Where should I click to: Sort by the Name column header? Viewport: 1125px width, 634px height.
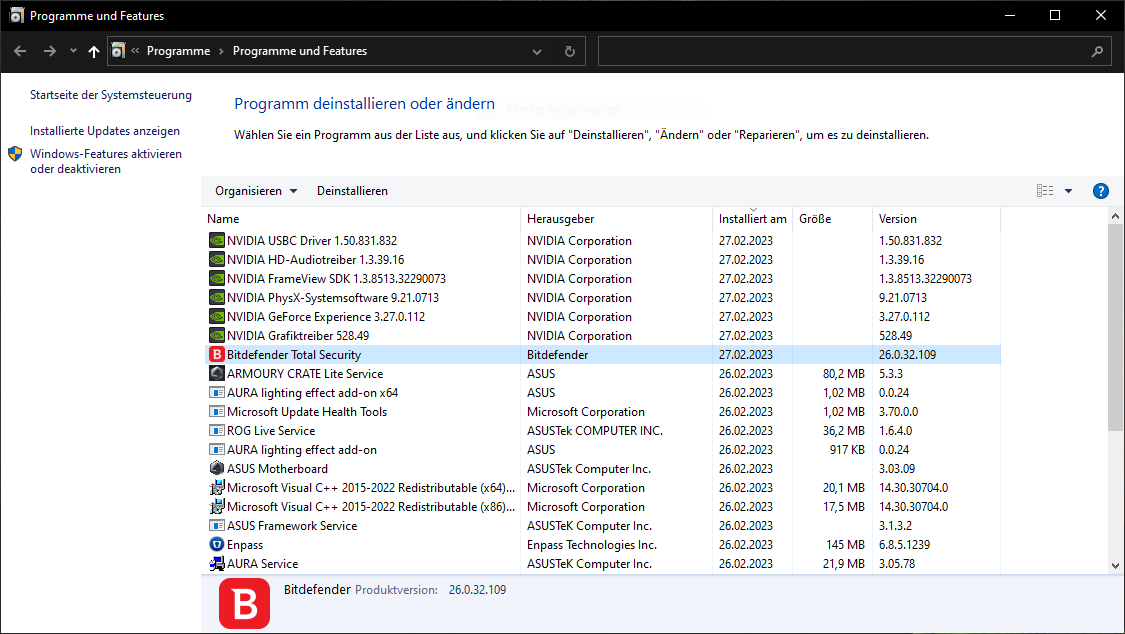(x=362, y=219)
